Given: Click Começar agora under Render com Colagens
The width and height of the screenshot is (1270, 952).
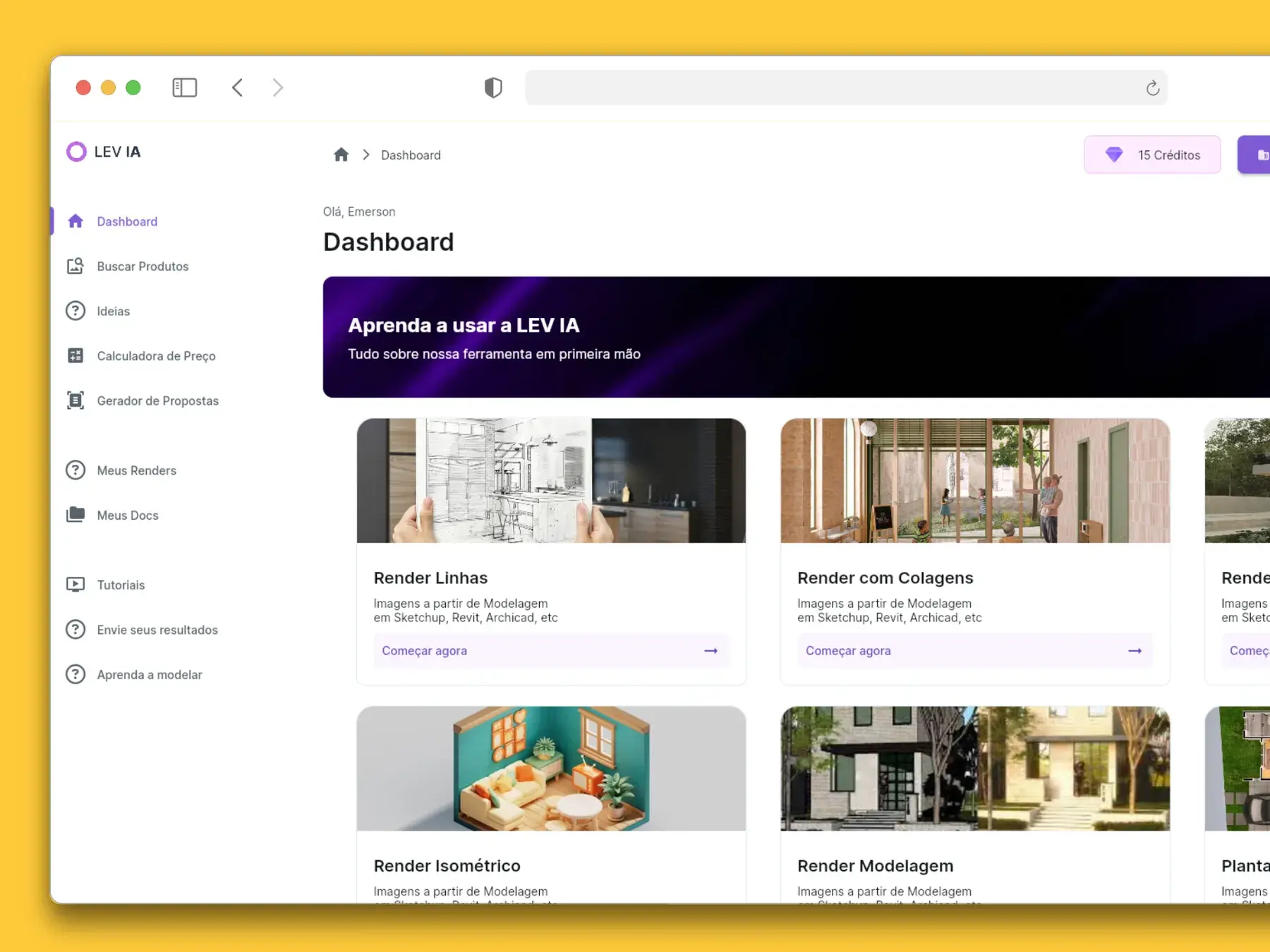Looking at the screenshot, I should (848, 651).
